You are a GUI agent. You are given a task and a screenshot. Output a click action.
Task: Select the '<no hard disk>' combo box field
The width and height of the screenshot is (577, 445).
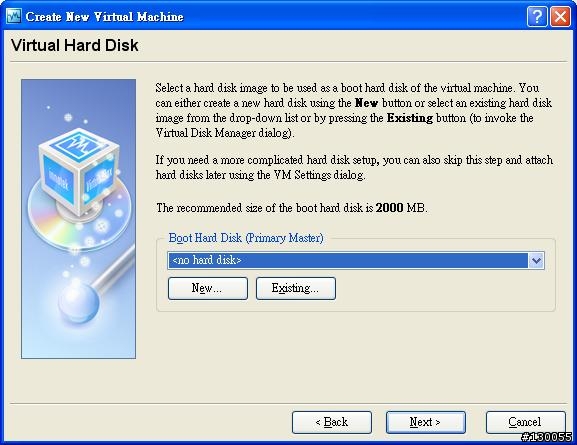(x=356, y=260)
